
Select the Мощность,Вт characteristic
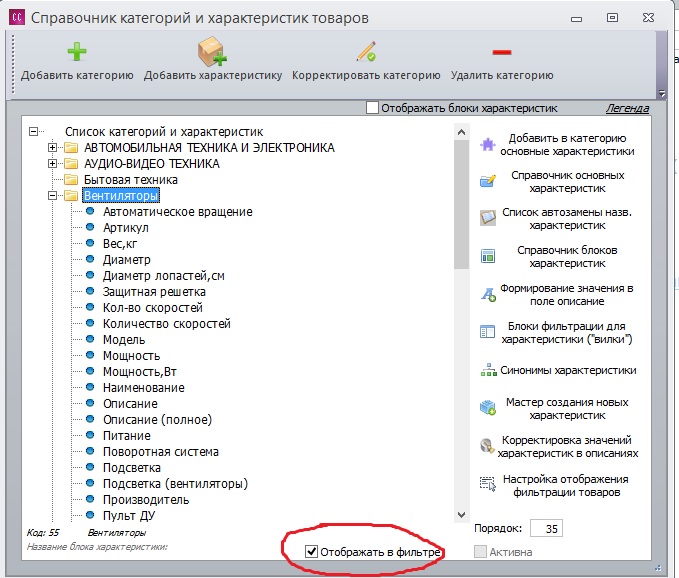140,371
